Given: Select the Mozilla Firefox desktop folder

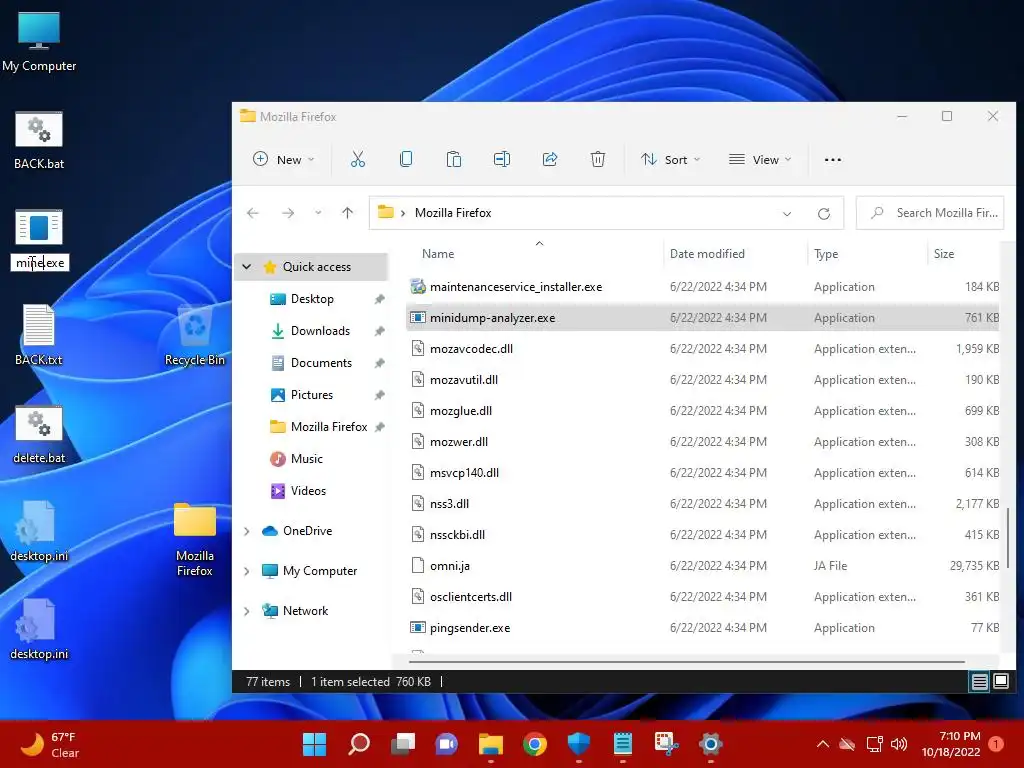Looking at the screenshot, I should click(195, 539).
